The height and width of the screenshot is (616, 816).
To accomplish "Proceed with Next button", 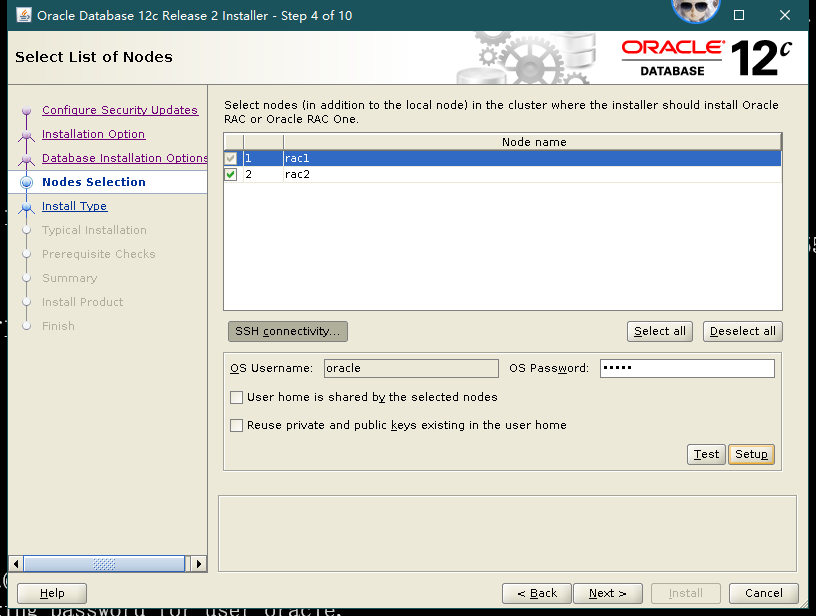I will 608,593.
